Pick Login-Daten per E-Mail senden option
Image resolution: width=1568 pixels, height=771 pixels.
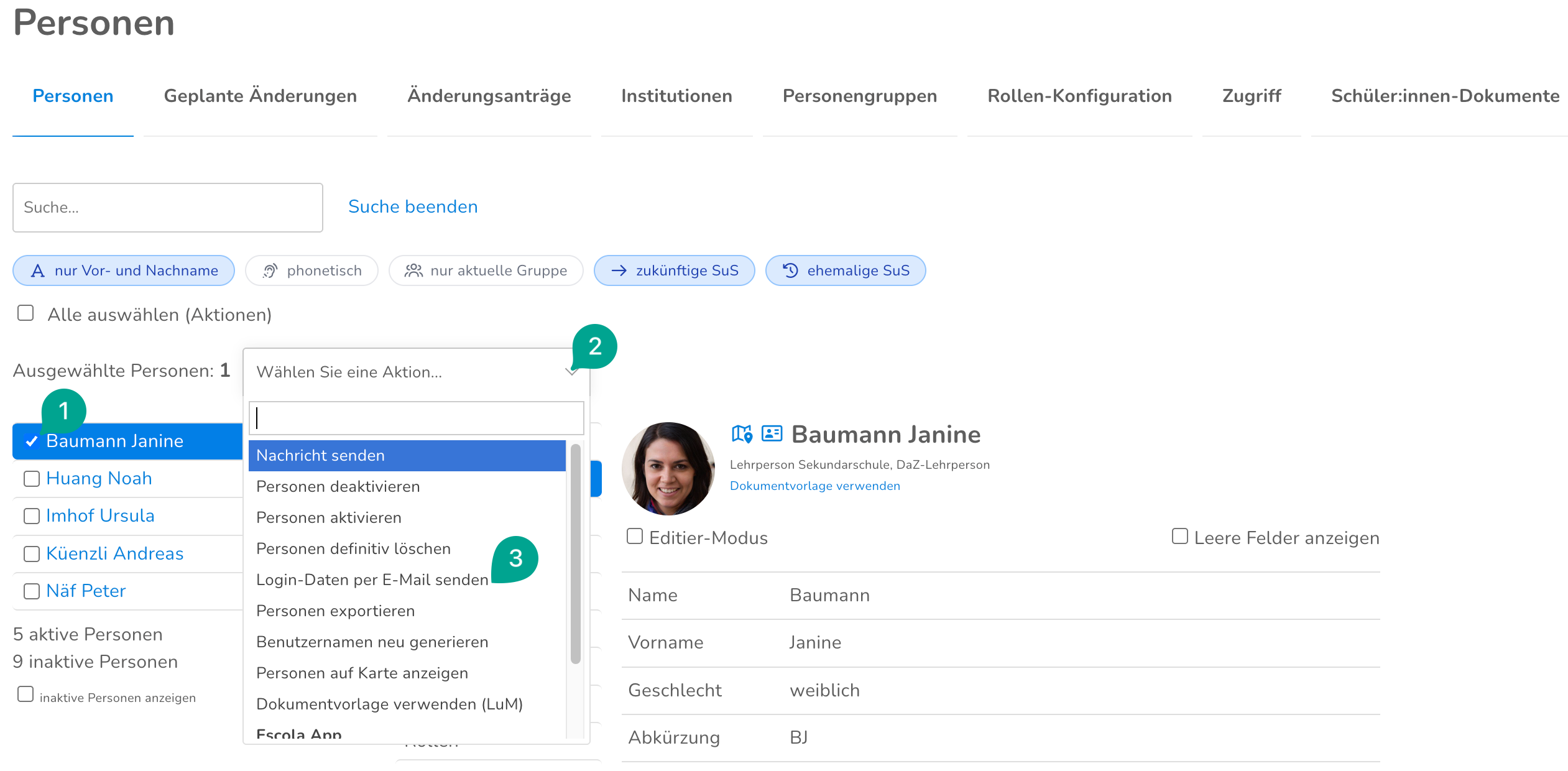tap(372, 579)
